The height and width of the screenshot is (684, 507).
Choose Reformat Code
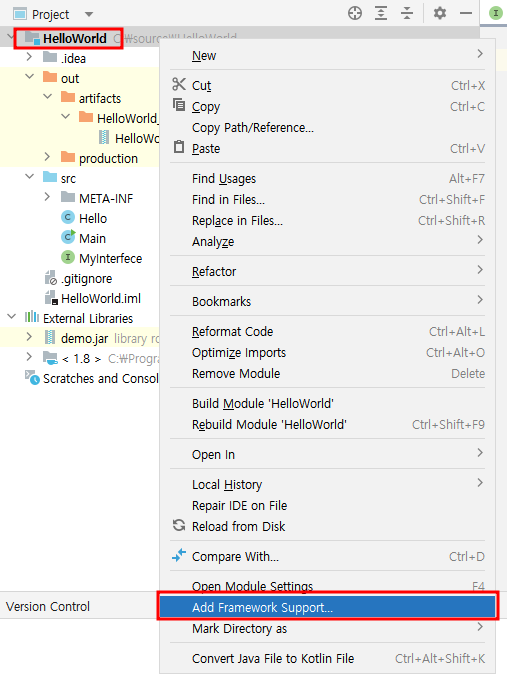point(327,332)
